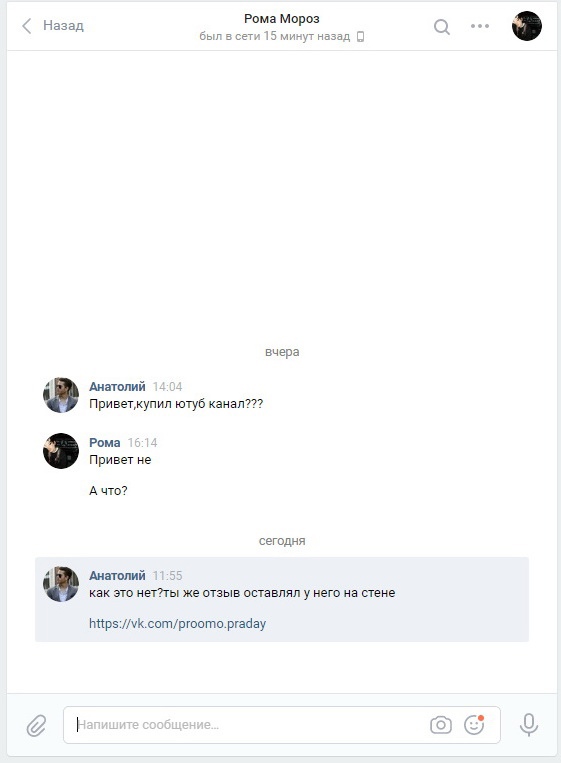Select the message 'Привет,купил ютуб канал???'

click(x=176, y=404)
